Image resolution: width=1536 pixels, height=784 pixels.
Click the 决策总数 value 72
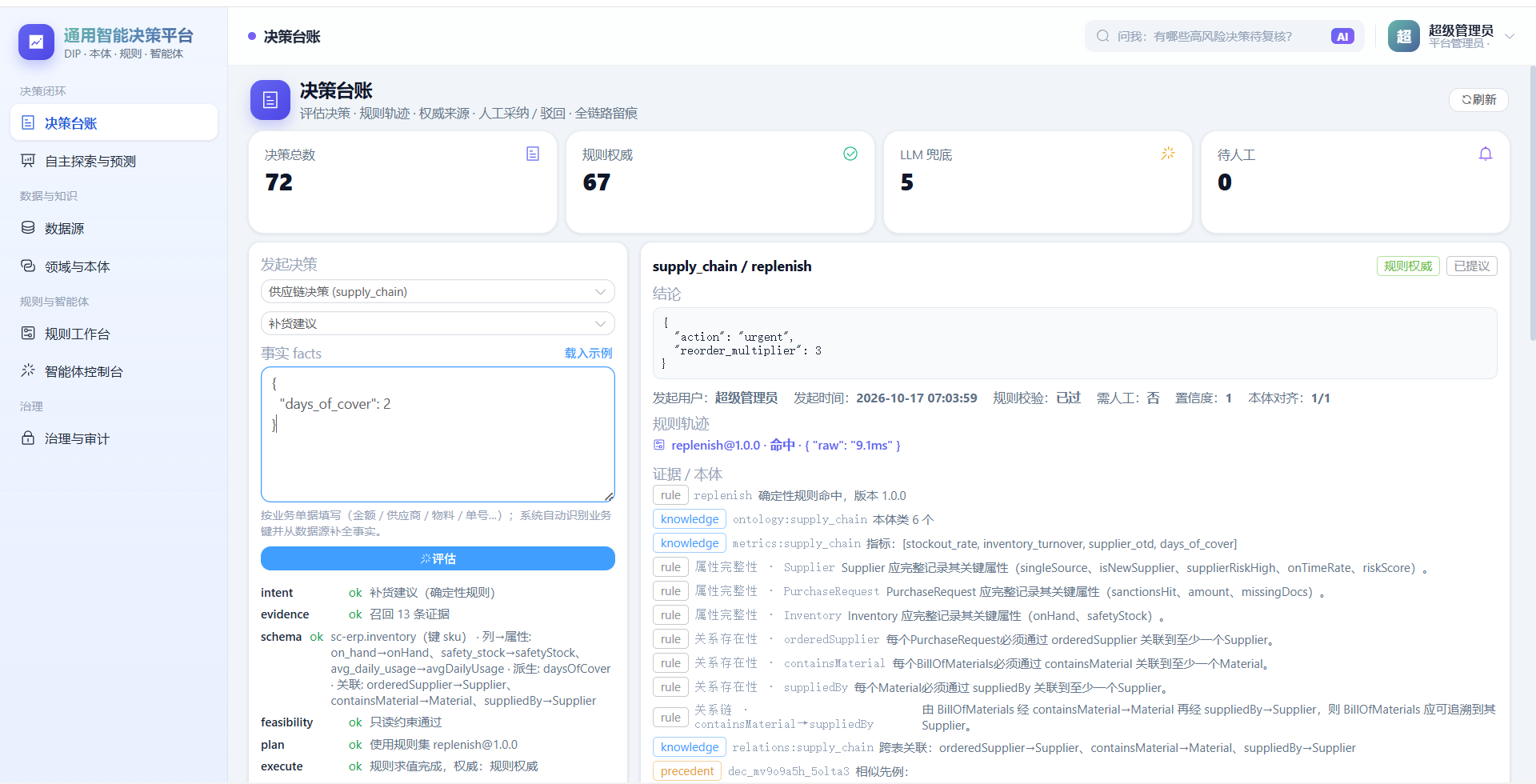279,182
